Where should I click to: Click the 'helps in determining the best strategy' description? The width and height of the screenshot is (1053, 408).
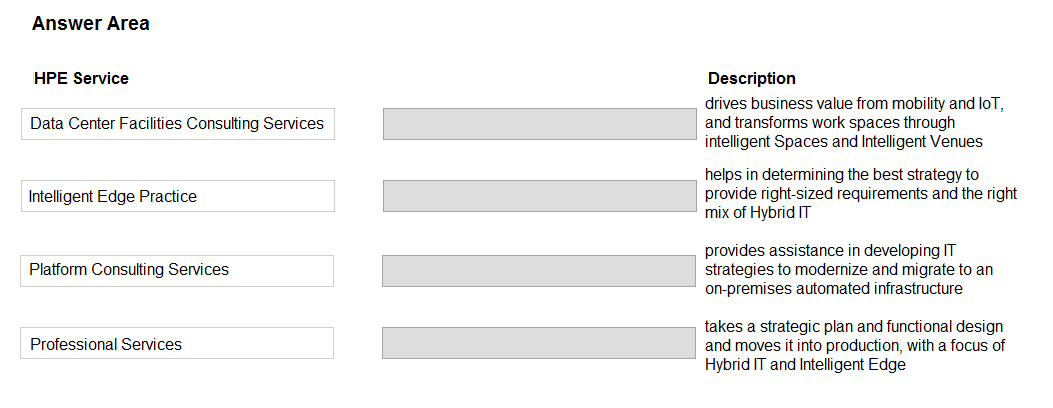pyautogui.click(x=861, y=194)
